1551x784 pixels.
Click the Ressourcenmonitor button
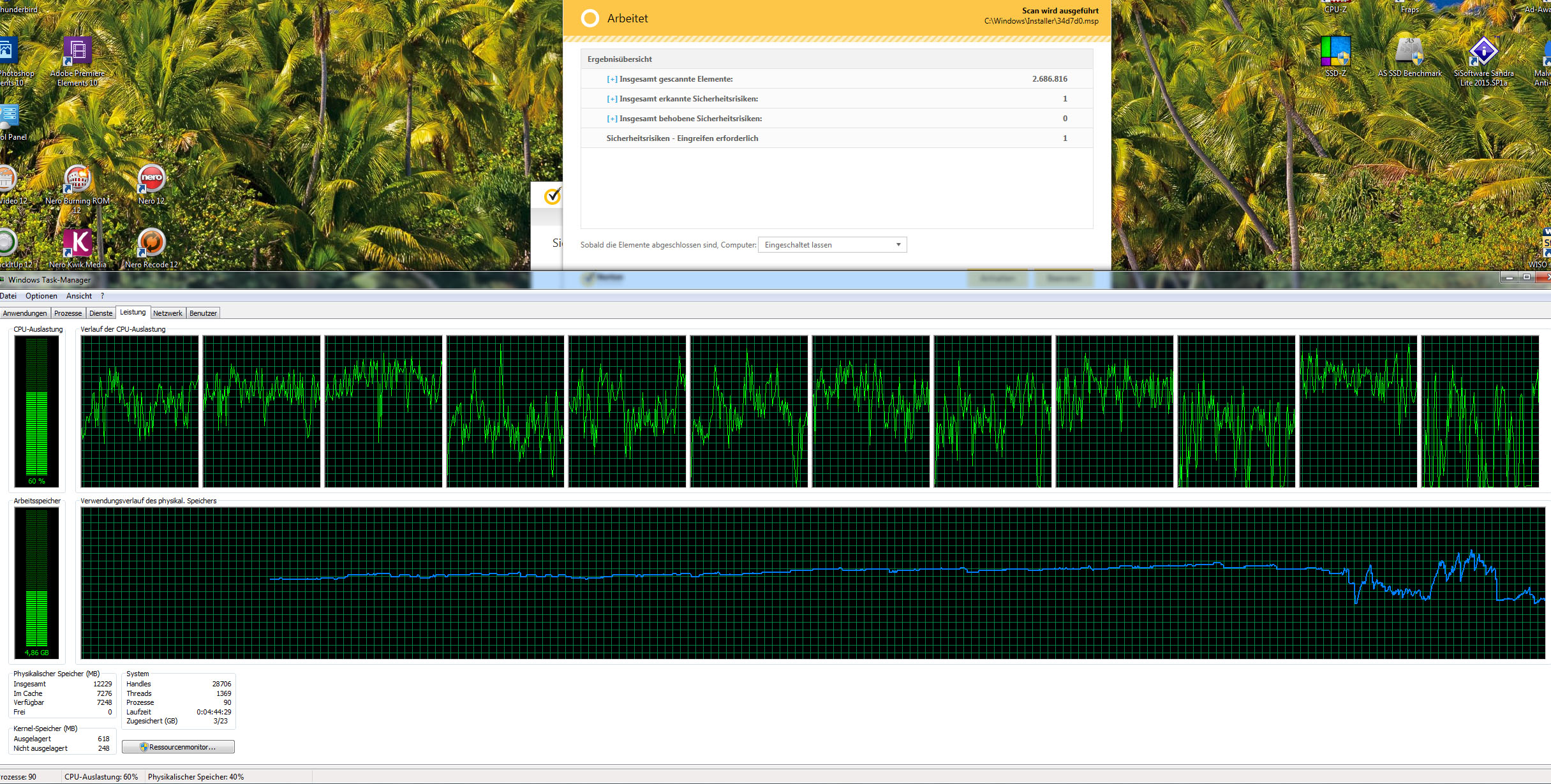(178, 747)
